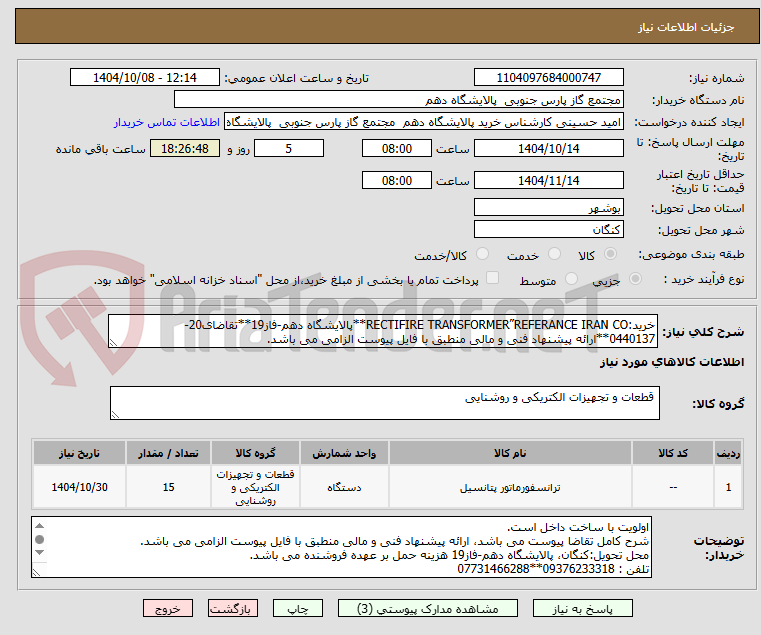This screenshot has width=761, height=635.
Task: Click the تاریخ نیاز column header
Action: tap(80, 453)
